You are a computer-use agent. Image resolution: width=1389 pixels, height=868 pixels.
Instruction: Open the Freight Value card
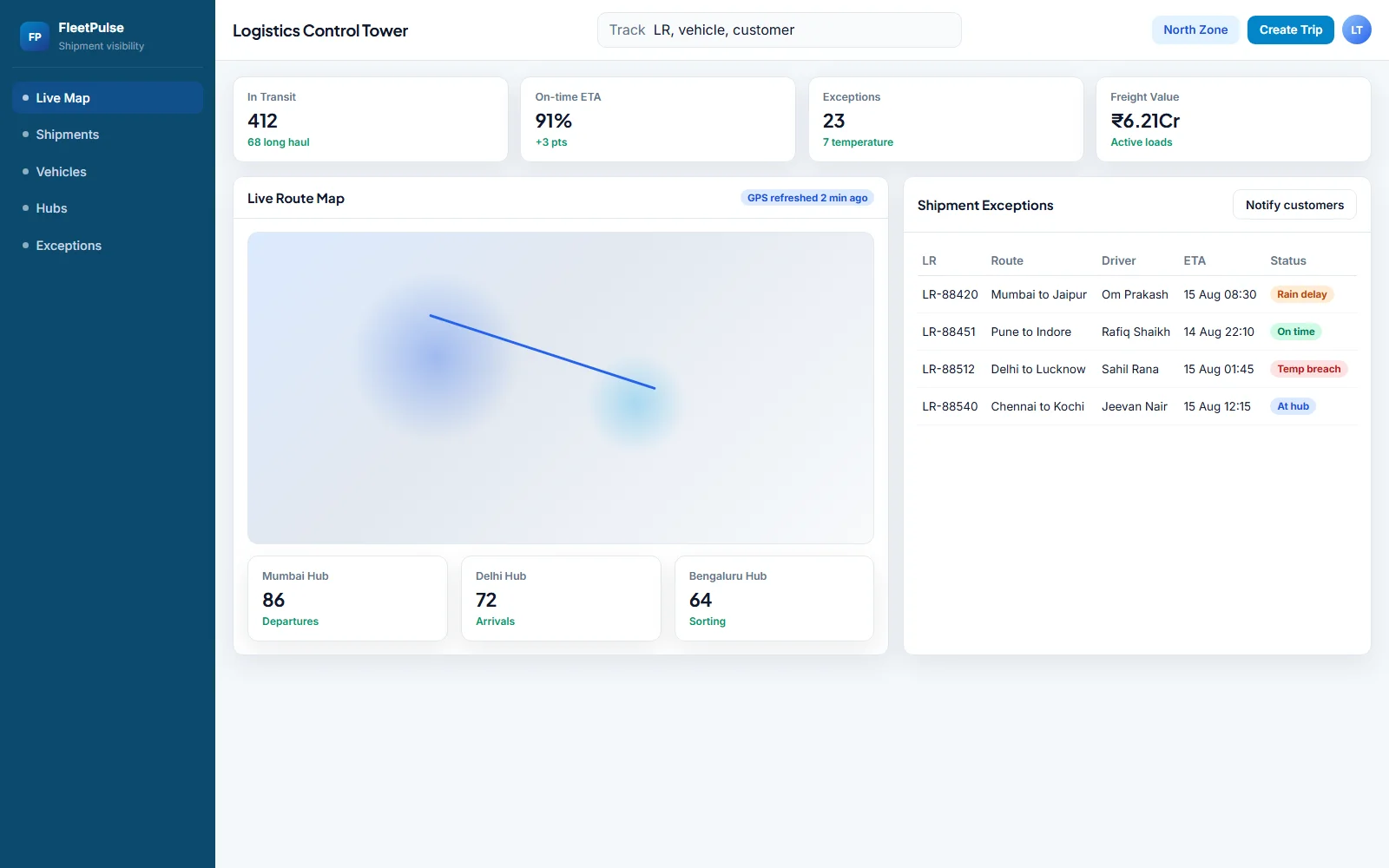coord(1234,120)
